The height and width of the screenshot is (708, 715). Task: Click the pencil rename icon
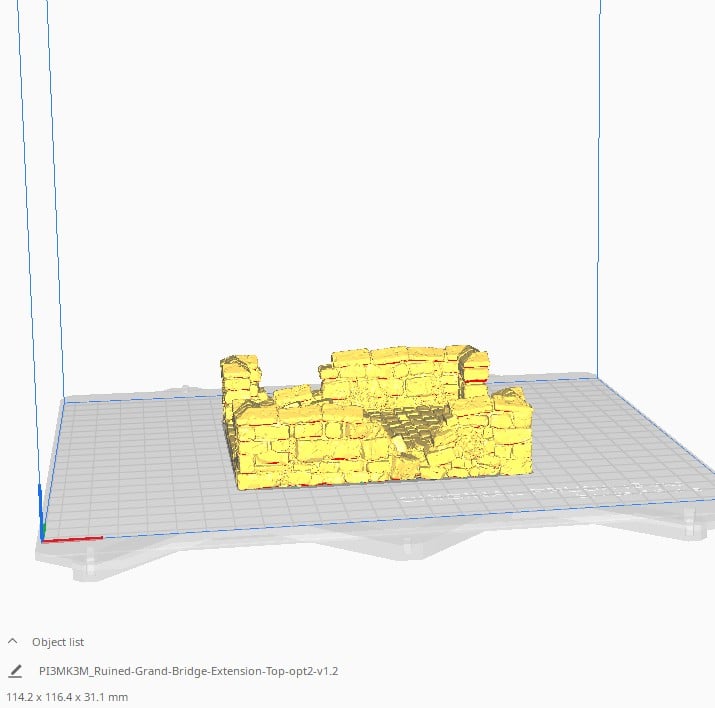14,671
